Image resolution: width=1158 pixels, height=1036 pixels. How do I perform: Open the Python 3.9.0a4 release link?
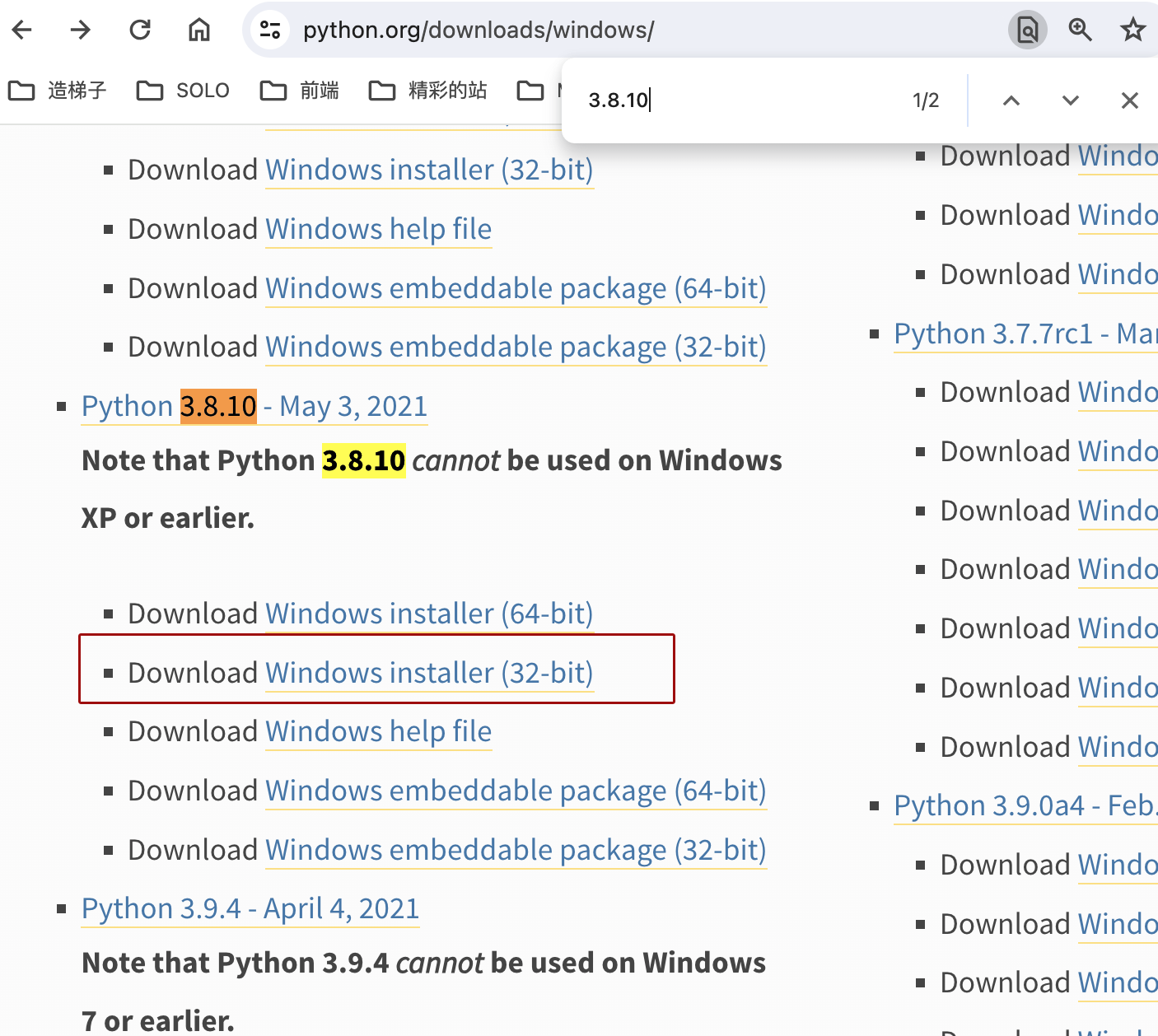1026,806
